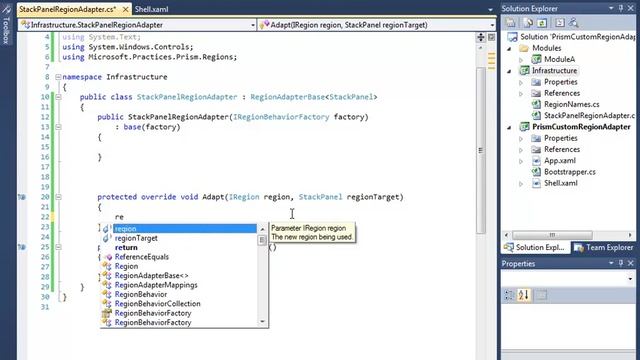The width and height of the screenshot is (640, 360).
Task: Click the editor vertical scrollbar thumb
Action: pos(480,151)
